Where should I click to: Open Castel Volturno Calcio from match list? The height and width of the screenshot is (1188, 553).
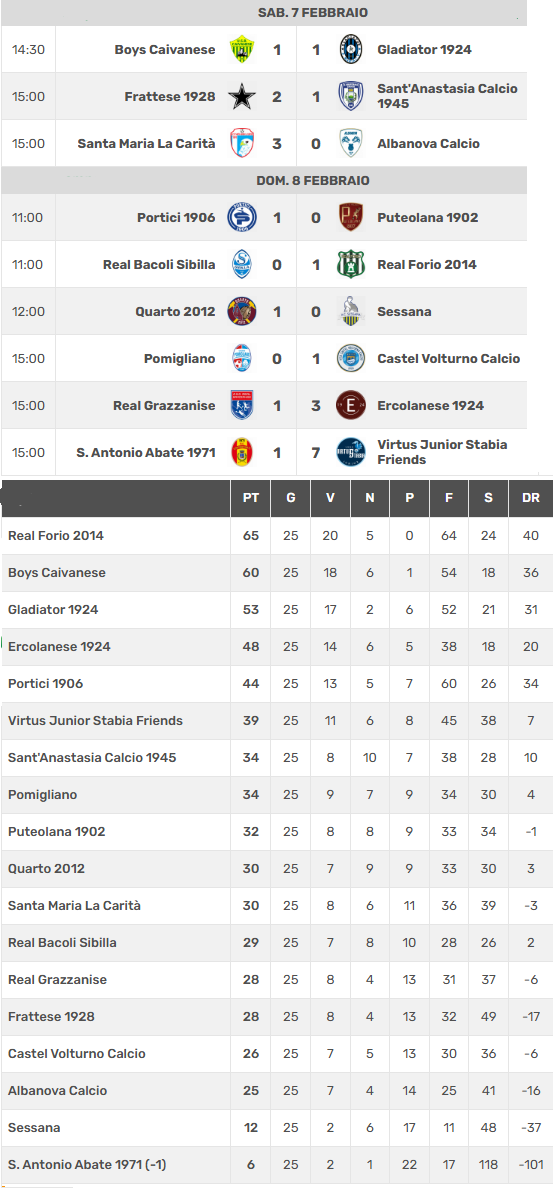[x=448, y=358]
